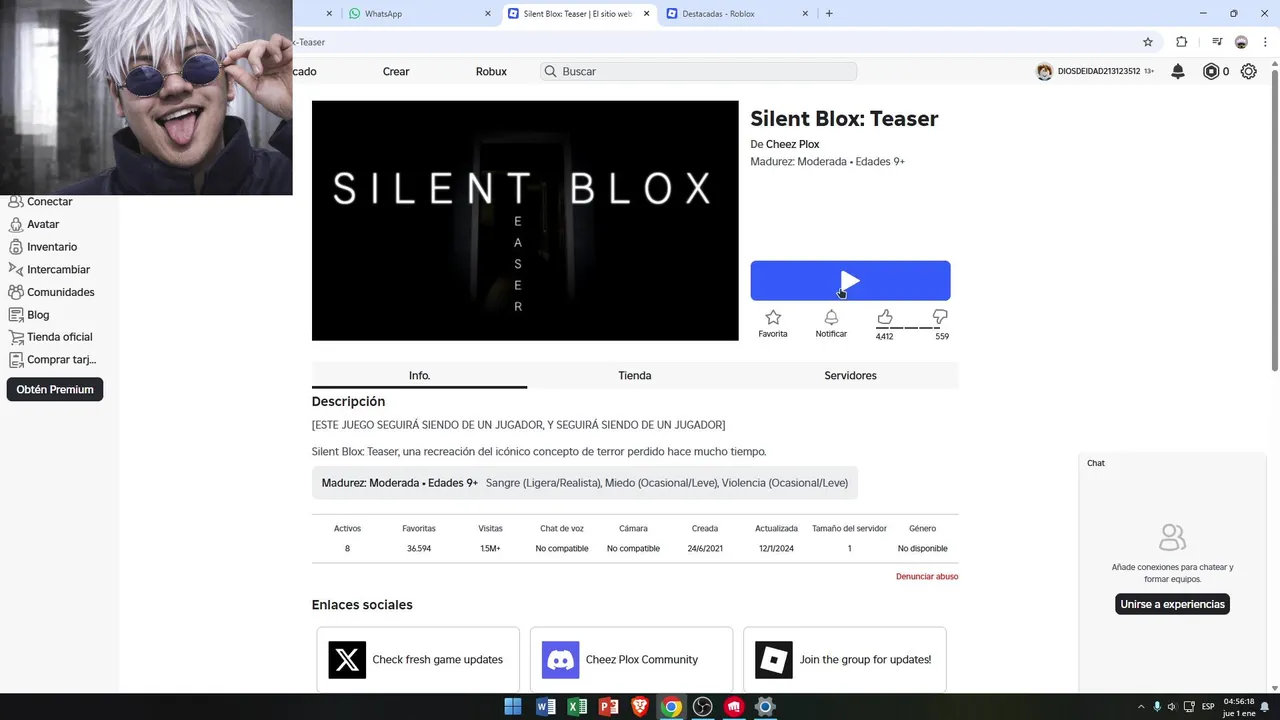Bookmark this page with the star icon
This screenshot has width=1280, height=720.
pyautogui.click(x=1148, y=42)
